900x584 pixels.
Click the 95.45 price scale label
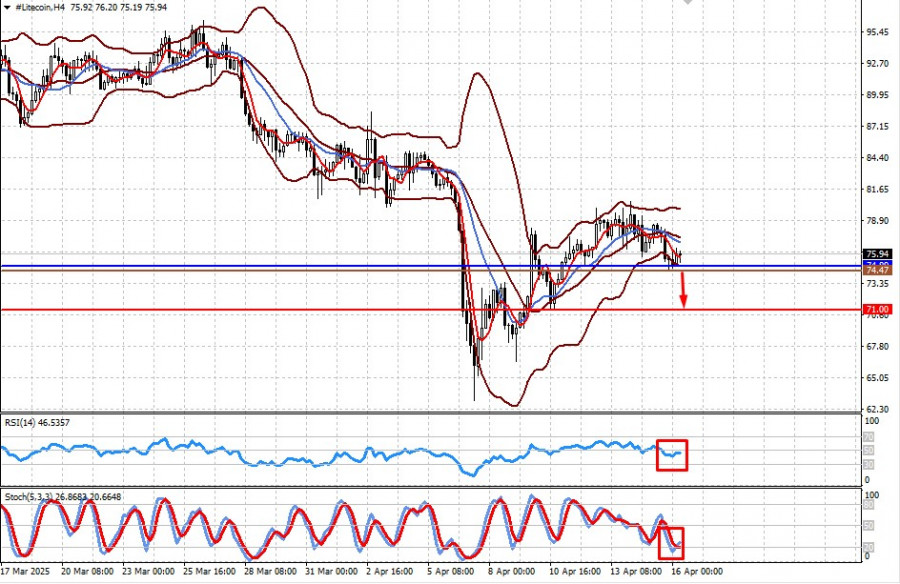pyautogui.click(x=877, y=32)
